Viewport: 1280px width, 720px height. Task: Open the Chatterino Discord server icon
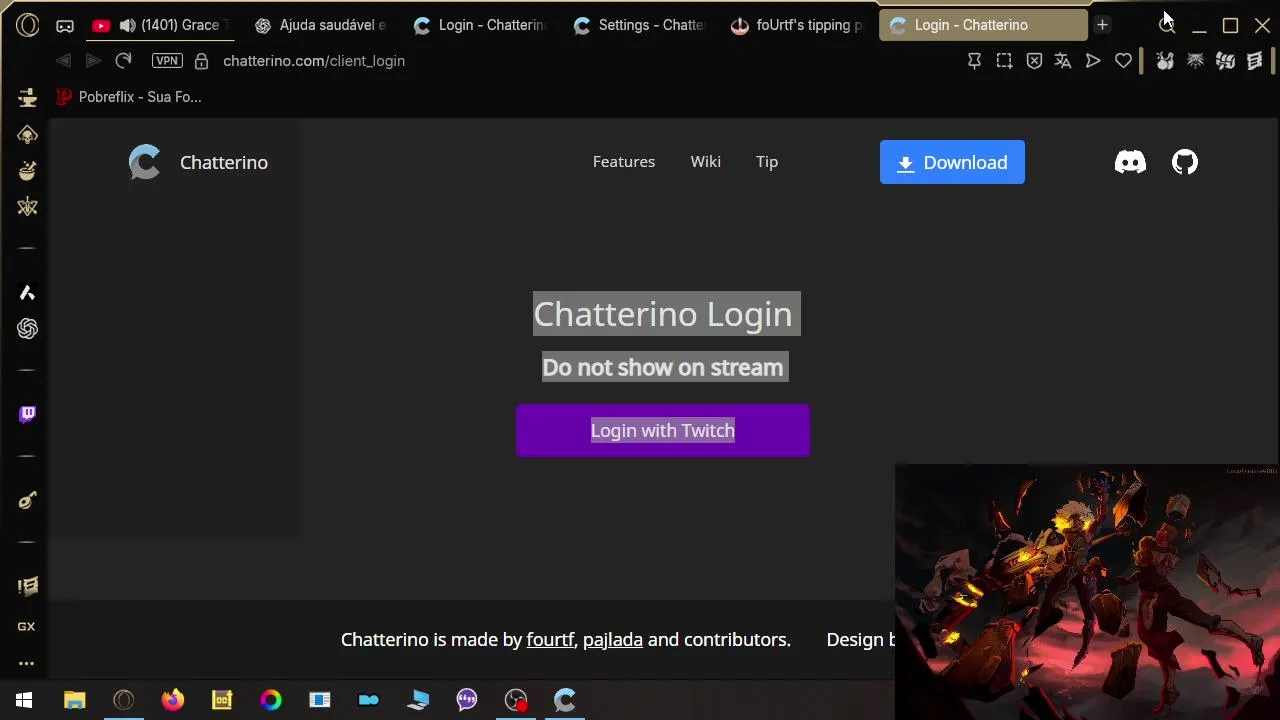[x=1130, y=162]
